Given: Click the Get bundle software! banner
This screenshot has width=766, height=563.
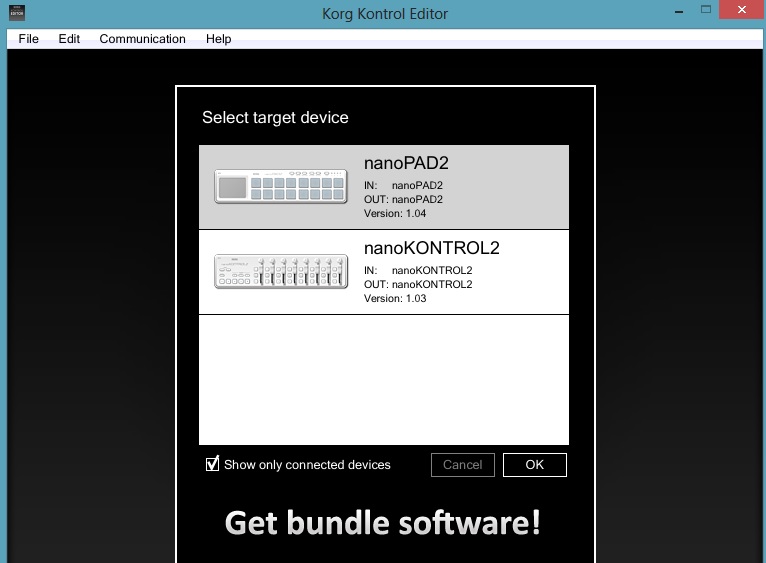Looking at the screenshot, I should 383,523.
